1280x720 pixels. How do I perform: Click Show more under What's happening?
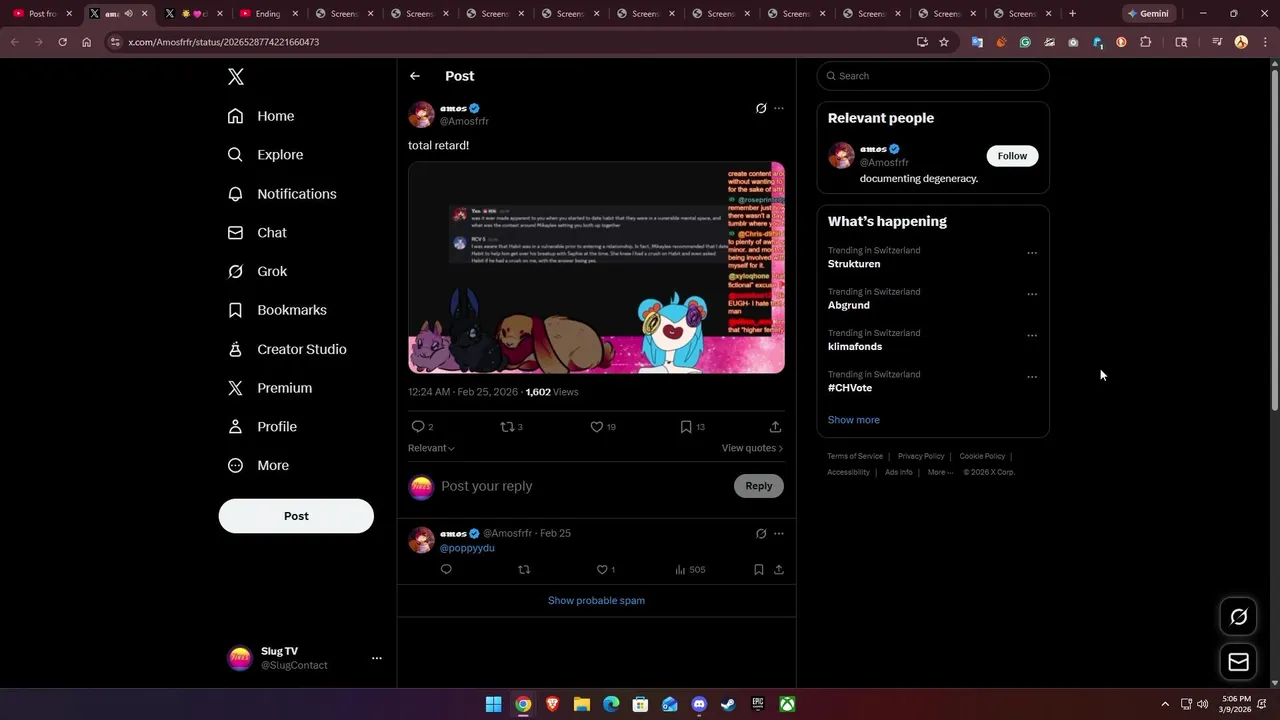(854, 420)
